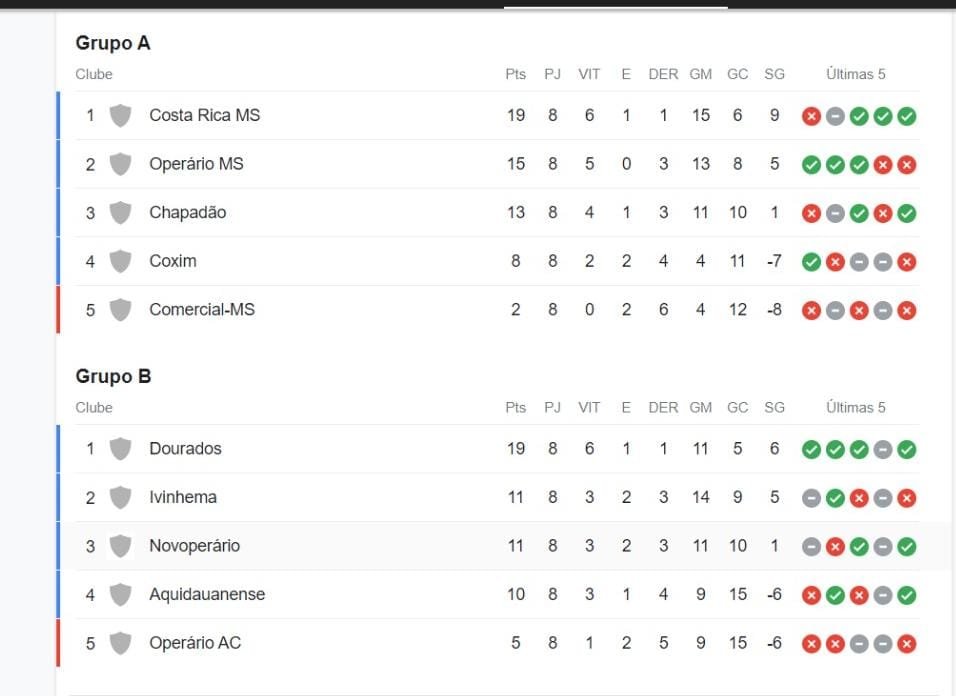
Task: Select the Coxim club name
Action: pos(173,261)
